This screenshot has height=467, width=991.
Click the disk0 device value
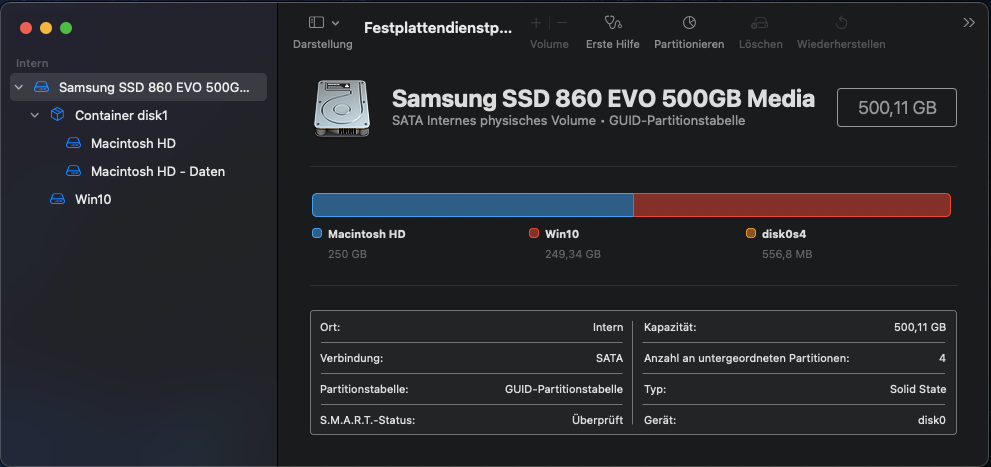click(x=932, y=420)
